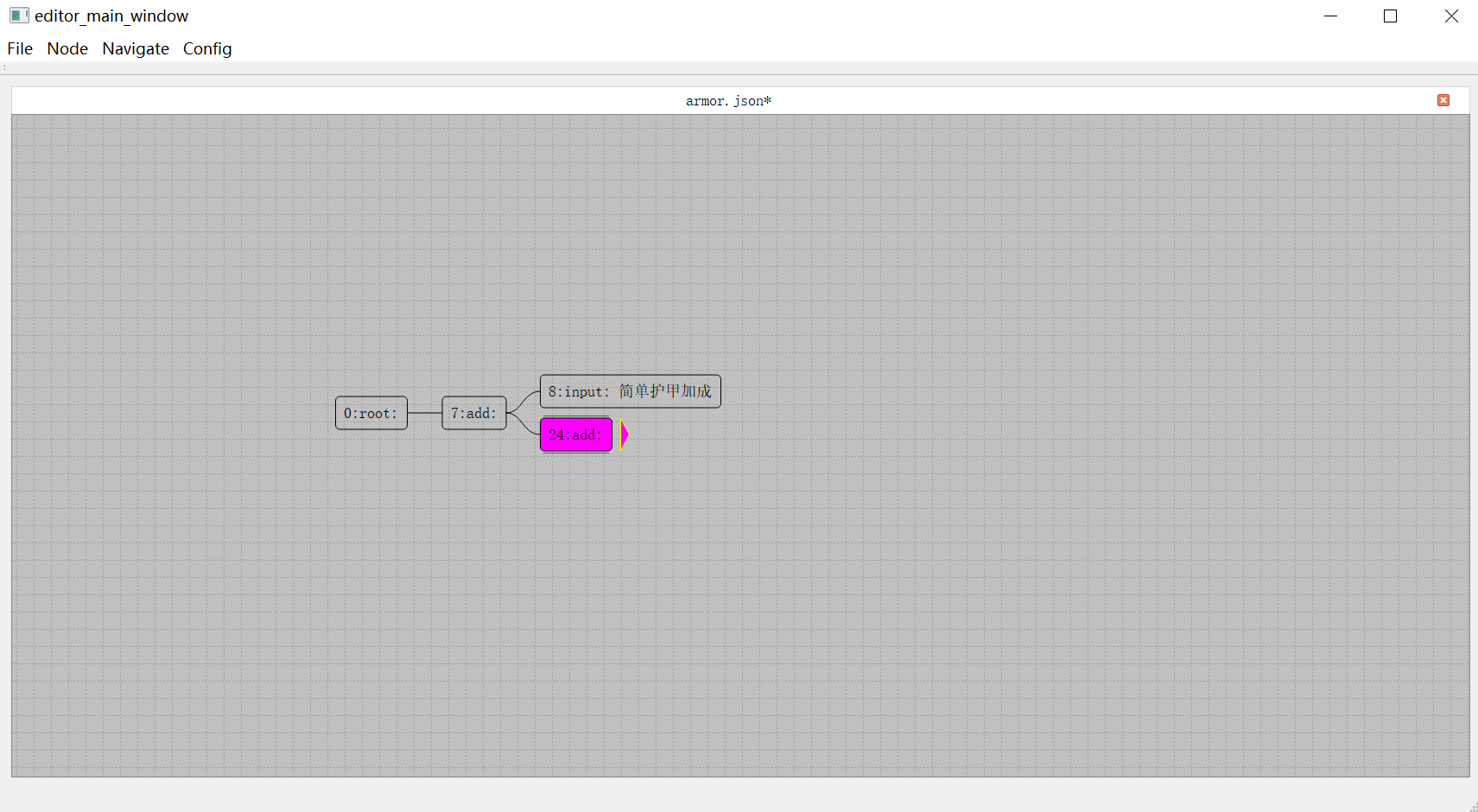The height and width of the screenshot is (812, 1478).
Task: Select the 8:input node
Action: 630,391
